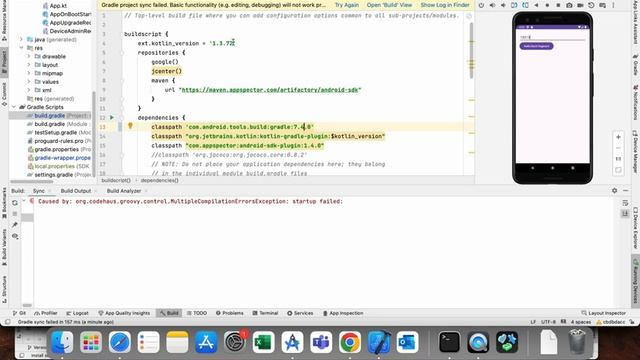640x360 pixels.
Task: Open Safari from the dock
Action: pos(120,342)
